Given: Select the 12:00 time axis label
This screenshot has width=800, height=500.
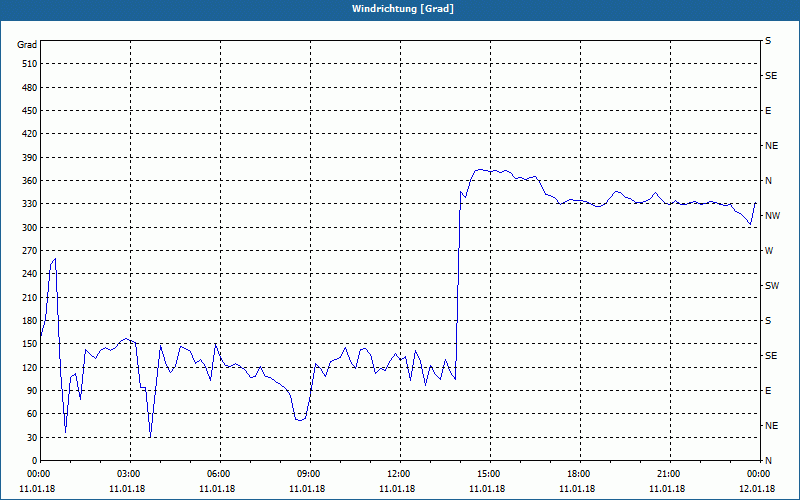Looking at the screenshot, I should pyautogui.click(x=400, y=473).
